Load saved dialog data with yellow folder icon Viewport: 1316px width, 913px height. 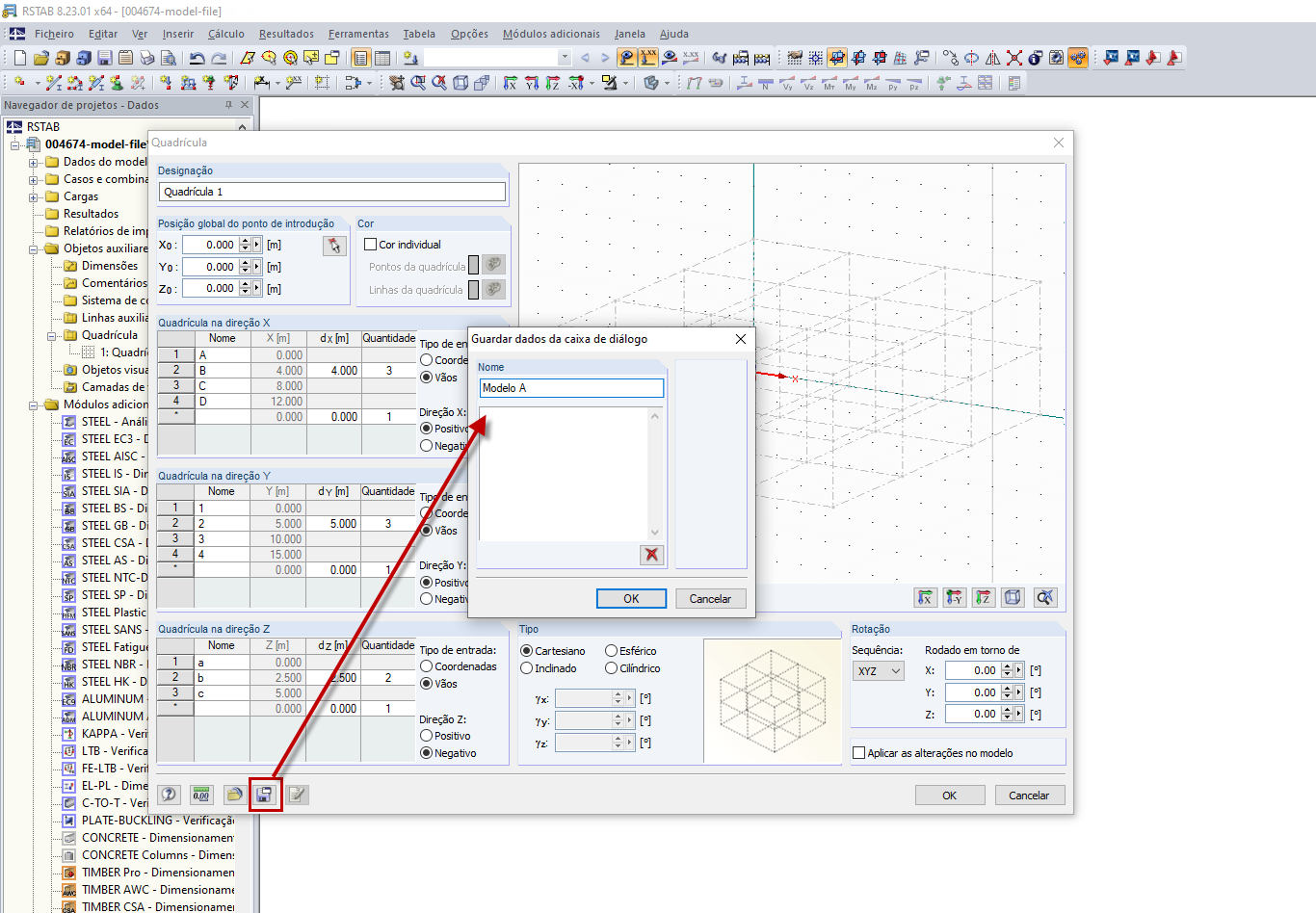point(234,795)
